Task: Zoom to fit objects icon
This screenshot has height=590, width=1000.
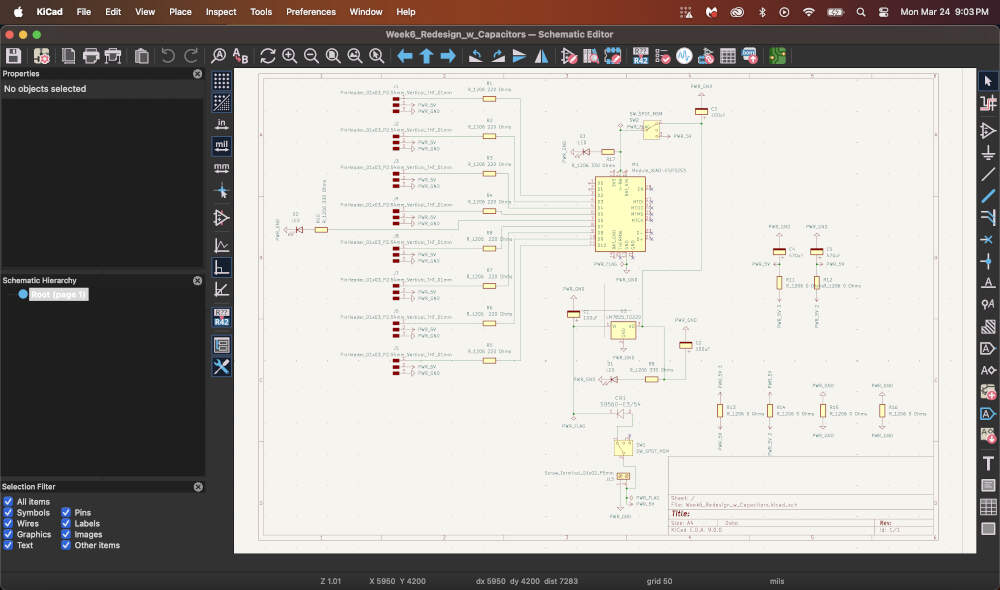Action: pyautogui.click(x=355, y=56)
